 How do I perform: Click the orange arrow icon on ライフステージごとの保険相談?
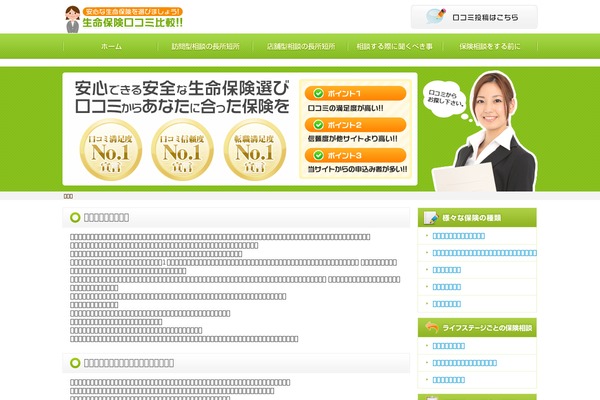pyautogui.click(x=432, y=327)
